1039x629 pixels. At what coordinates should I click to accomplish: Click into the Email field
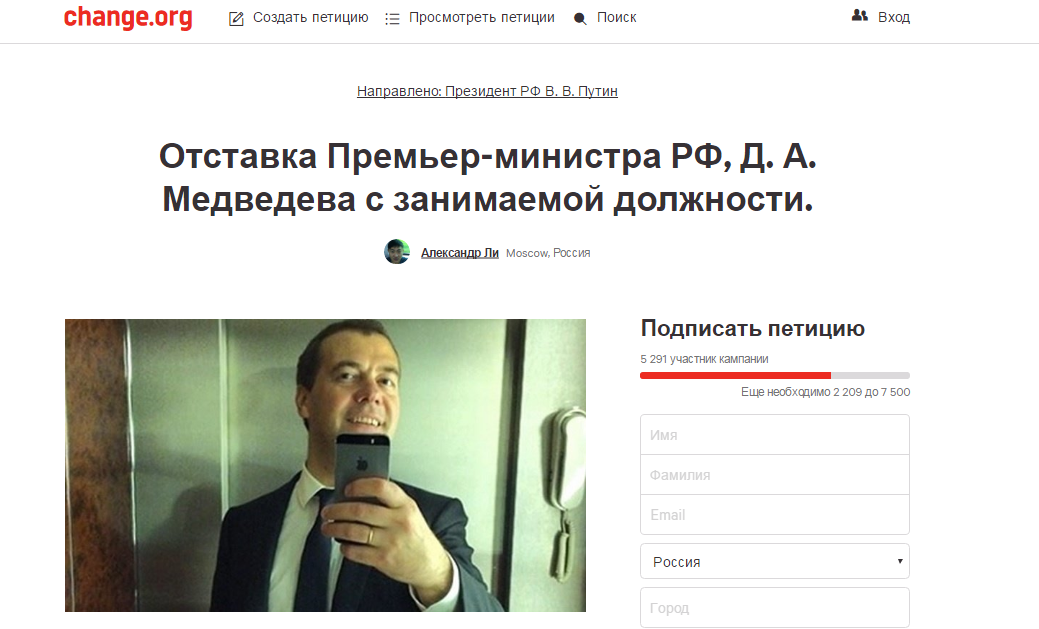click(x=775, y=514)
